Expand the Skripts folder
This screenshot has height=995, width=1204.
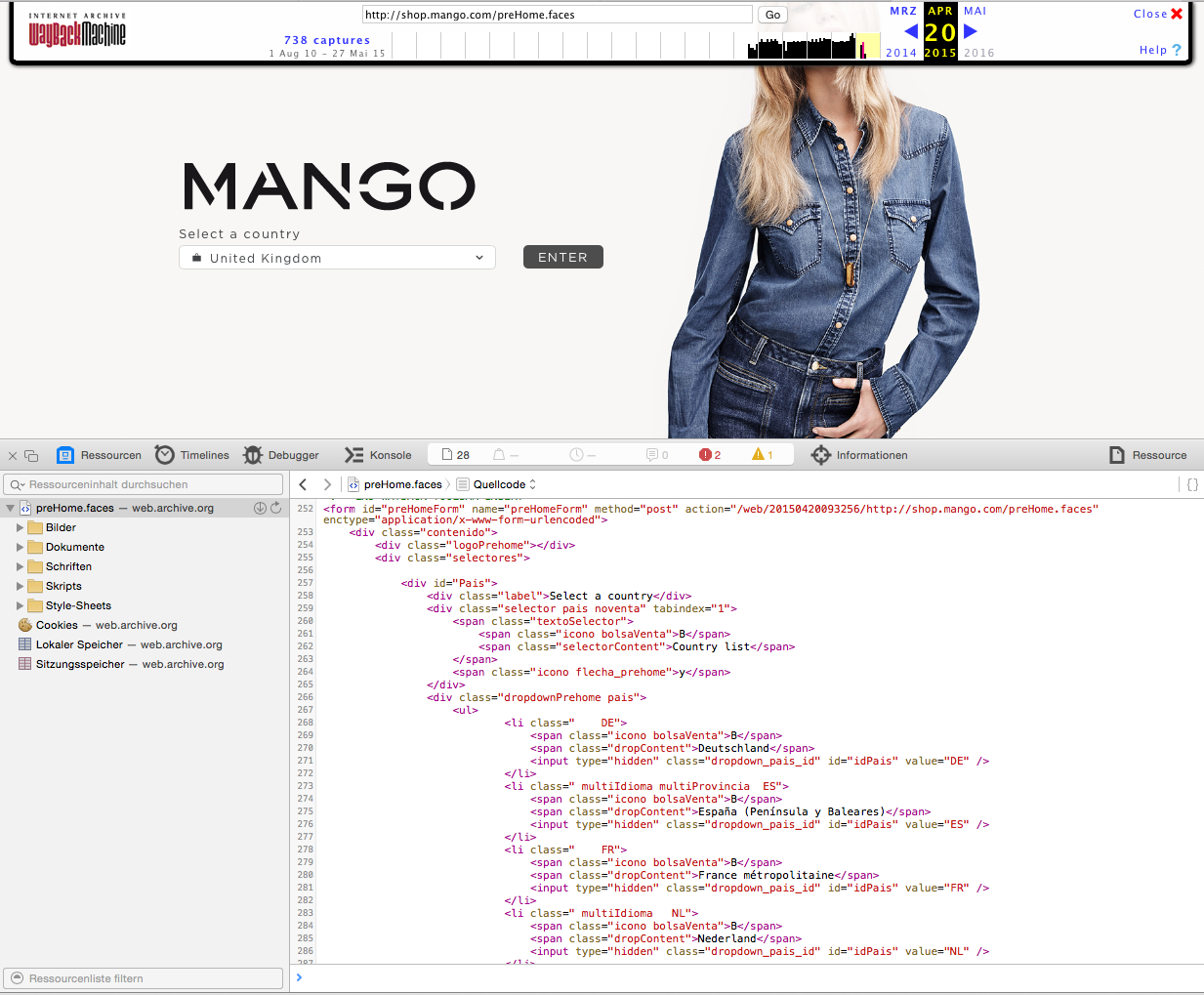[x=20, y=586]
